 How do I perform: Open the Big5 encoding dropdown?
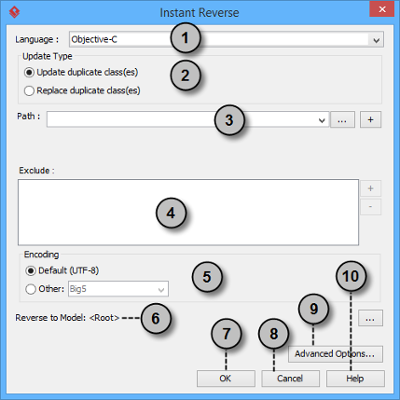click(x=119, y=289)
